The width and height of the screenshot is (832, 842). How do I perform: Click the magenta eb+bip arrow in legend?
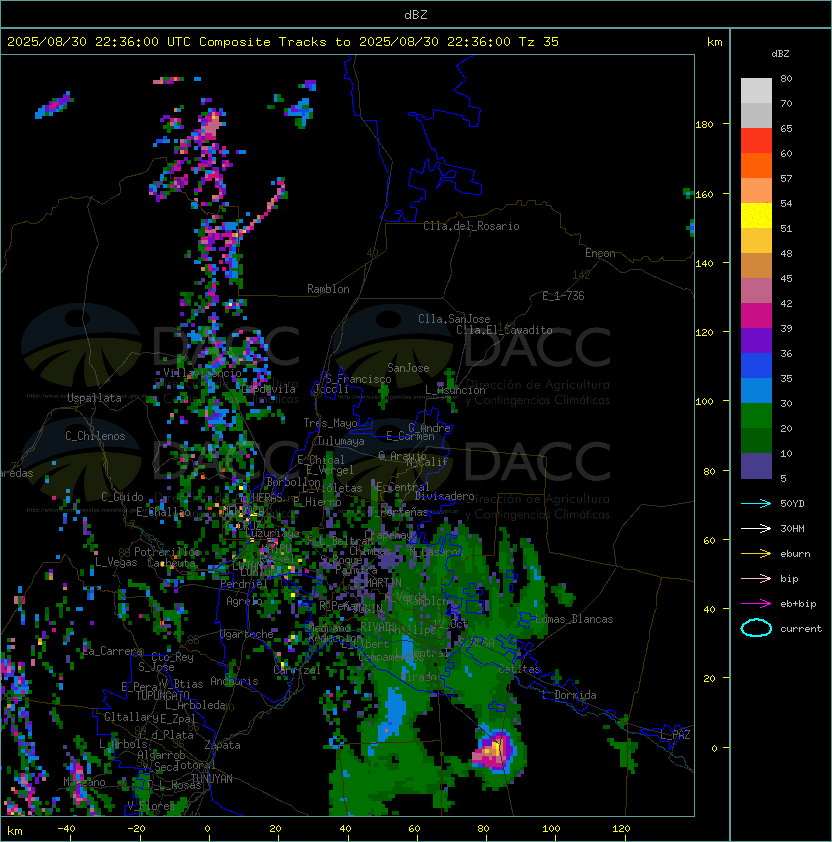pos(756,604)
